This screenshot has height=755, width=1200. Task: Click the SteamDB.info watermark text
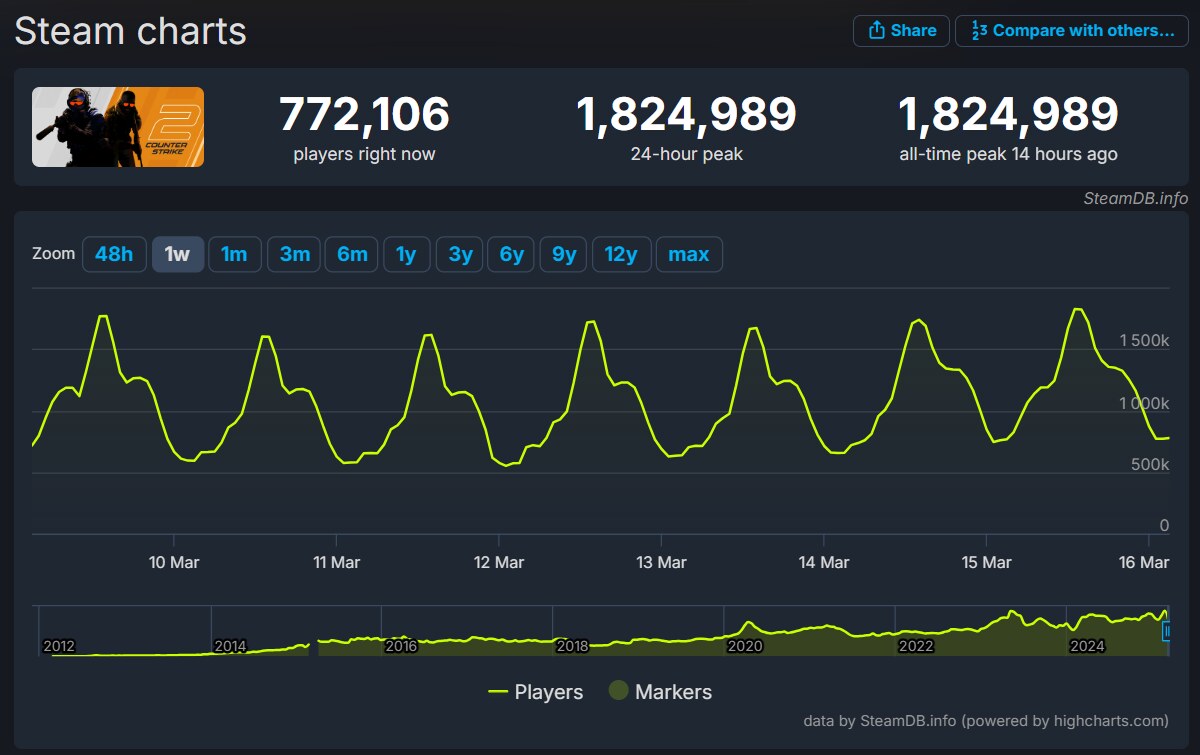[x=1135, y=198]
